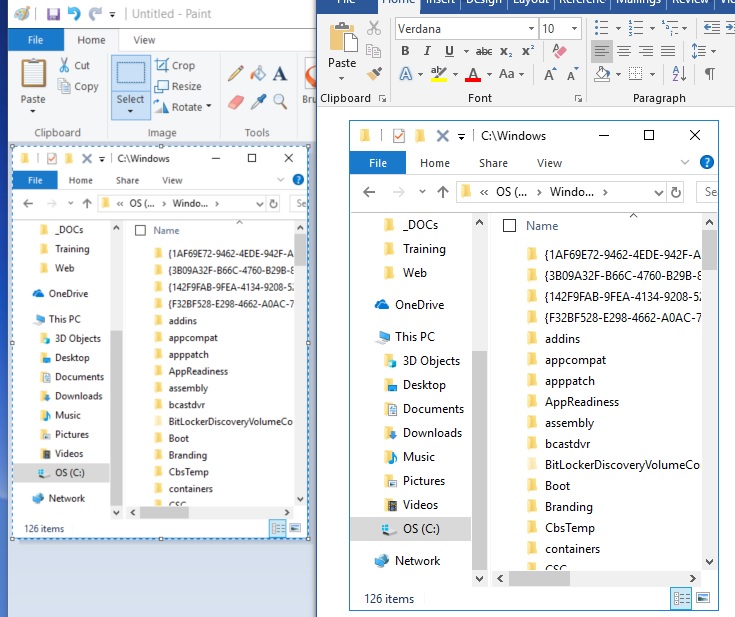Select the Magnifier tool in Paint
The image size is (735, 617).
coord(280,101)
